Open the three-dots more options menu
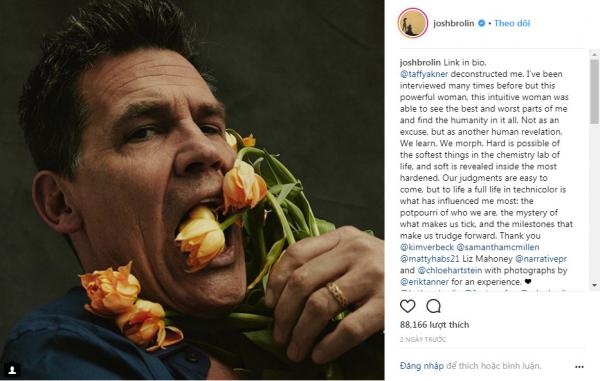 click(579, 366)
